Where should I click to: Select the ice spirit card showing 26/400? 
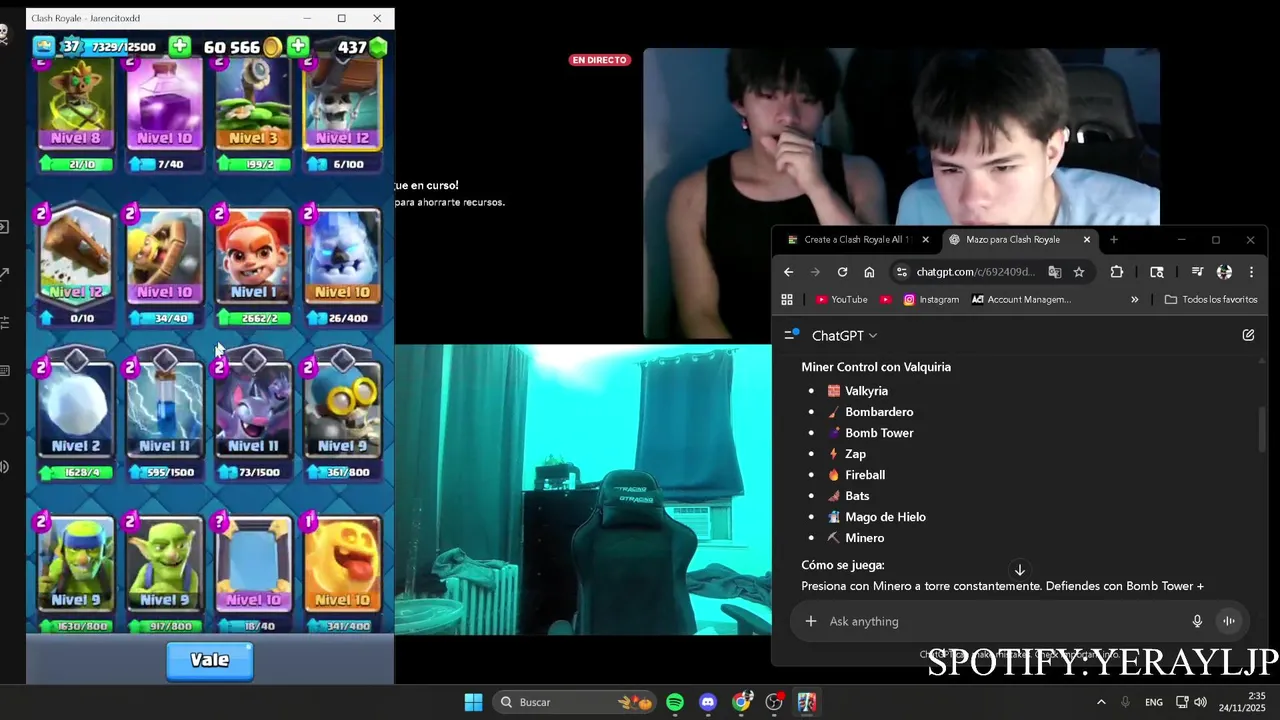point(342,256)
